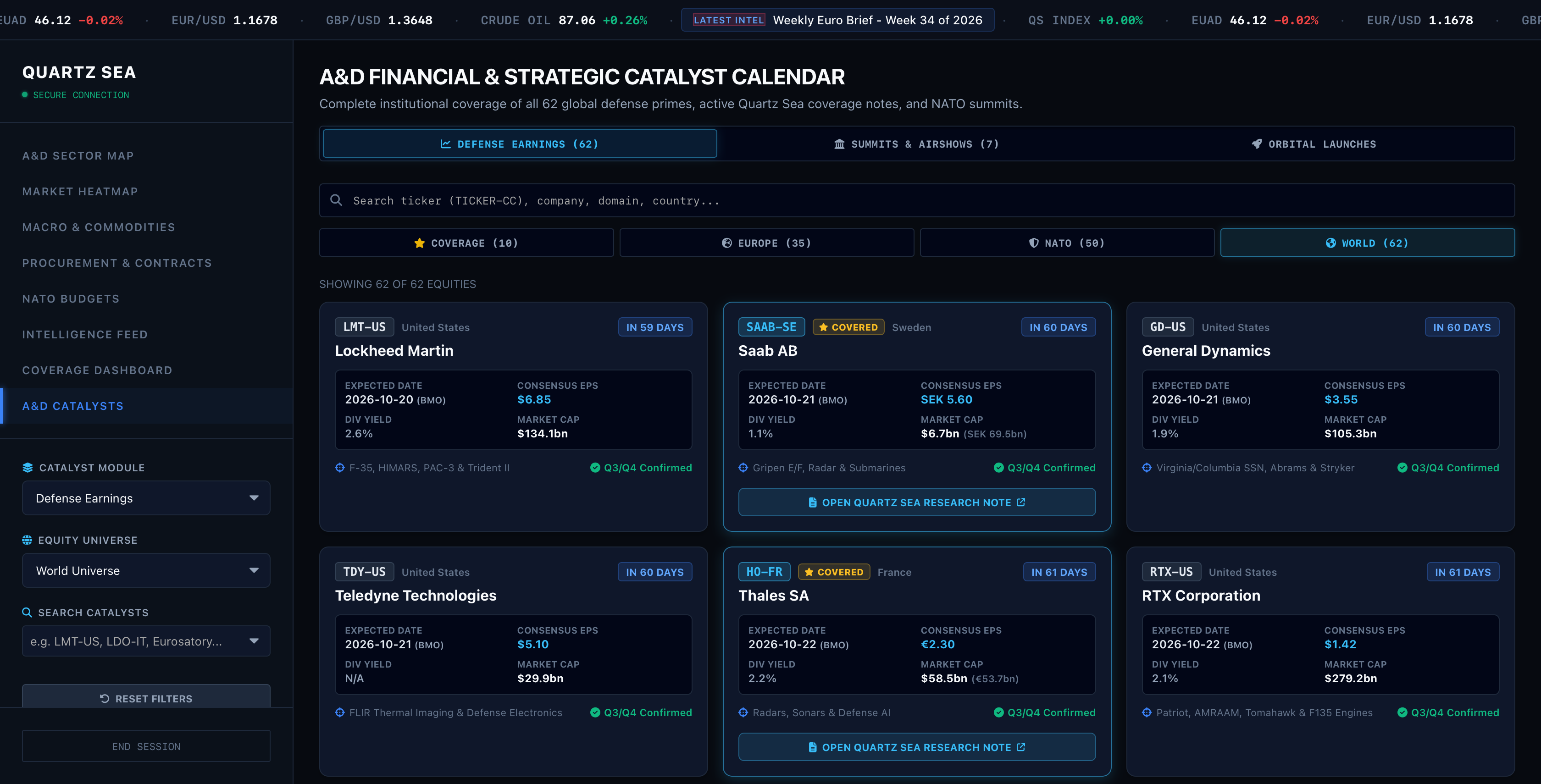Select A&D Catalysts in sidebar
Viewport: 1541px width, 784px height.
(x=146, y=406)
